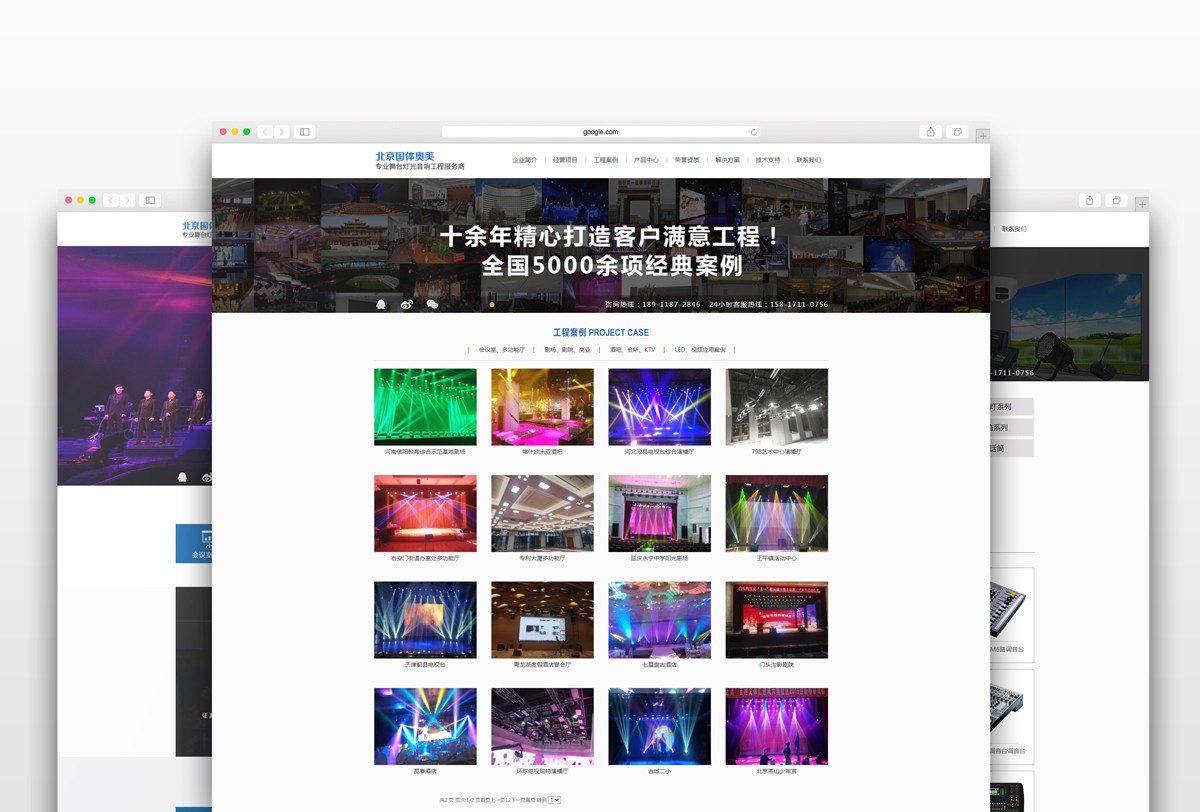Open the 工程案例 navigation item
Viewport: 1200px width, 812px height.
click(x=606, y=160)
